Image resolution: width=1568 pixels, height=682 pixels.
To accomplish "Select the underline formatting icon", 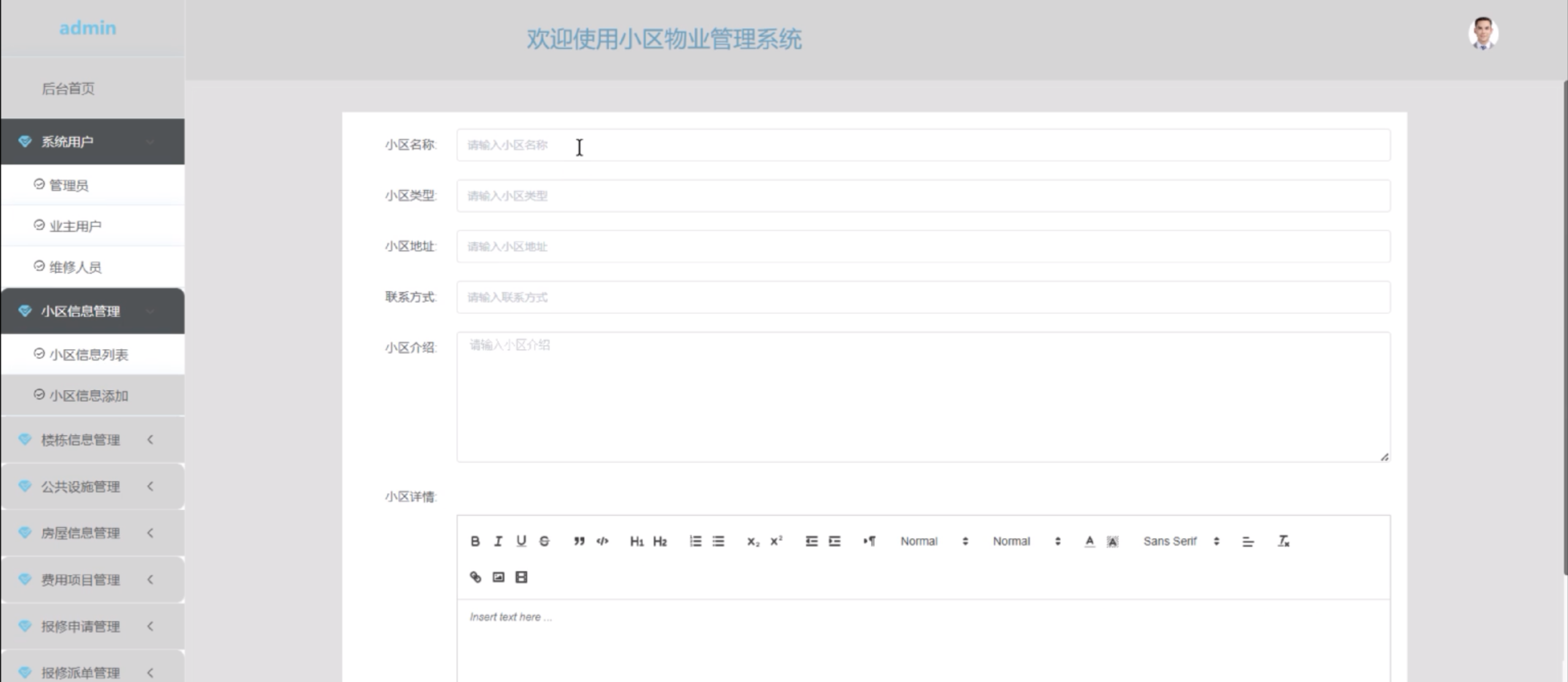I will click(x=521, y=541).
